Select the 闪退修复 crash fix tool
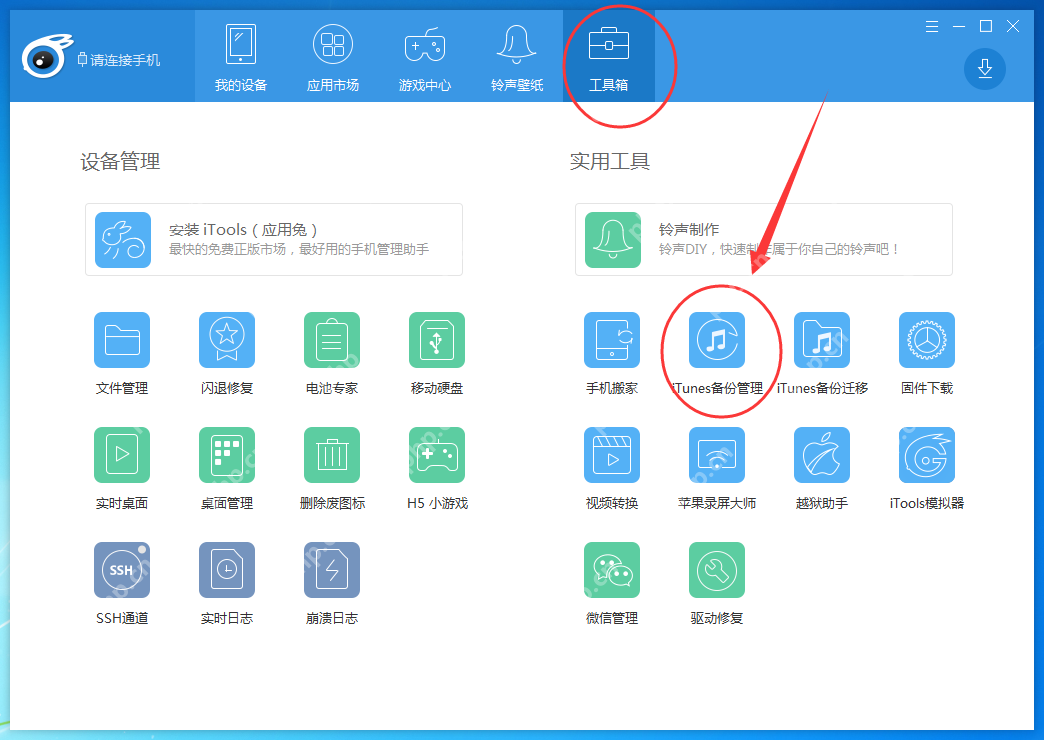 [x=227, y=340]
